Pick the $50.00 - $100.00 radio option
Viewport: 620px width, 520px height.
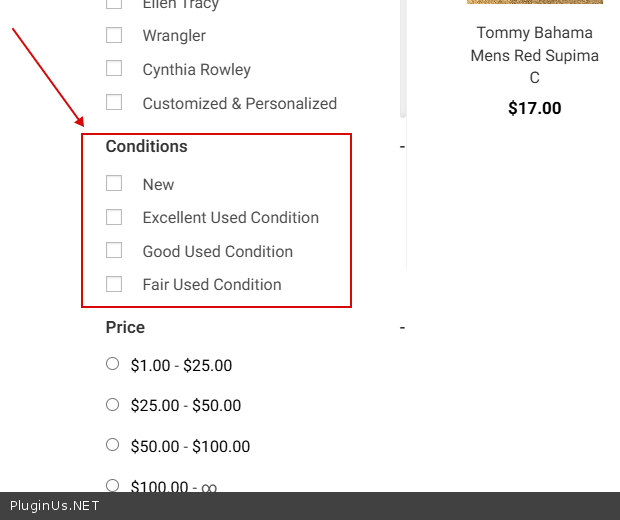113,445
